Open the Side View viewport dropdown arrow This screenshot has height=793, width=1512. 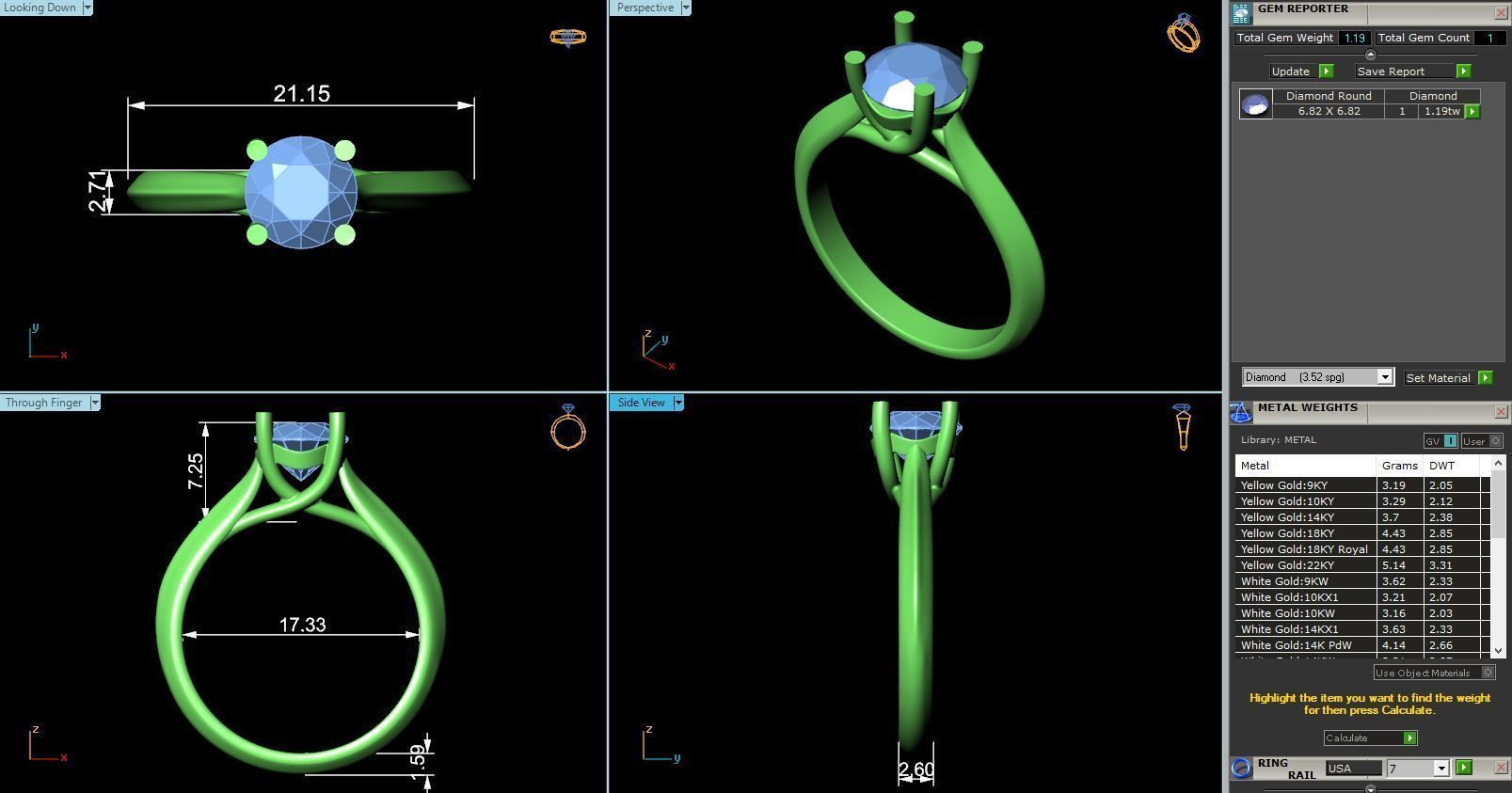[x=678, y=403]
